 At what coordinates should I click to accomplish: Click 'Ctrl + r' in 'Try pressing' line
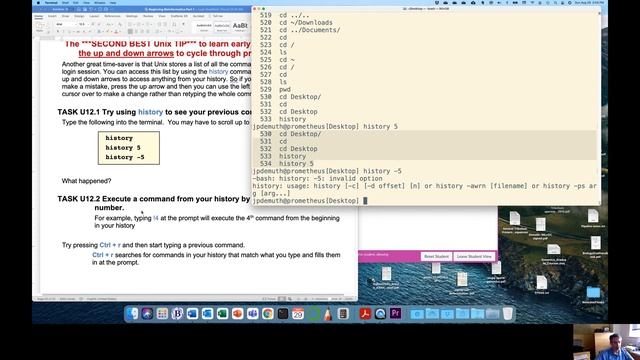110,245
